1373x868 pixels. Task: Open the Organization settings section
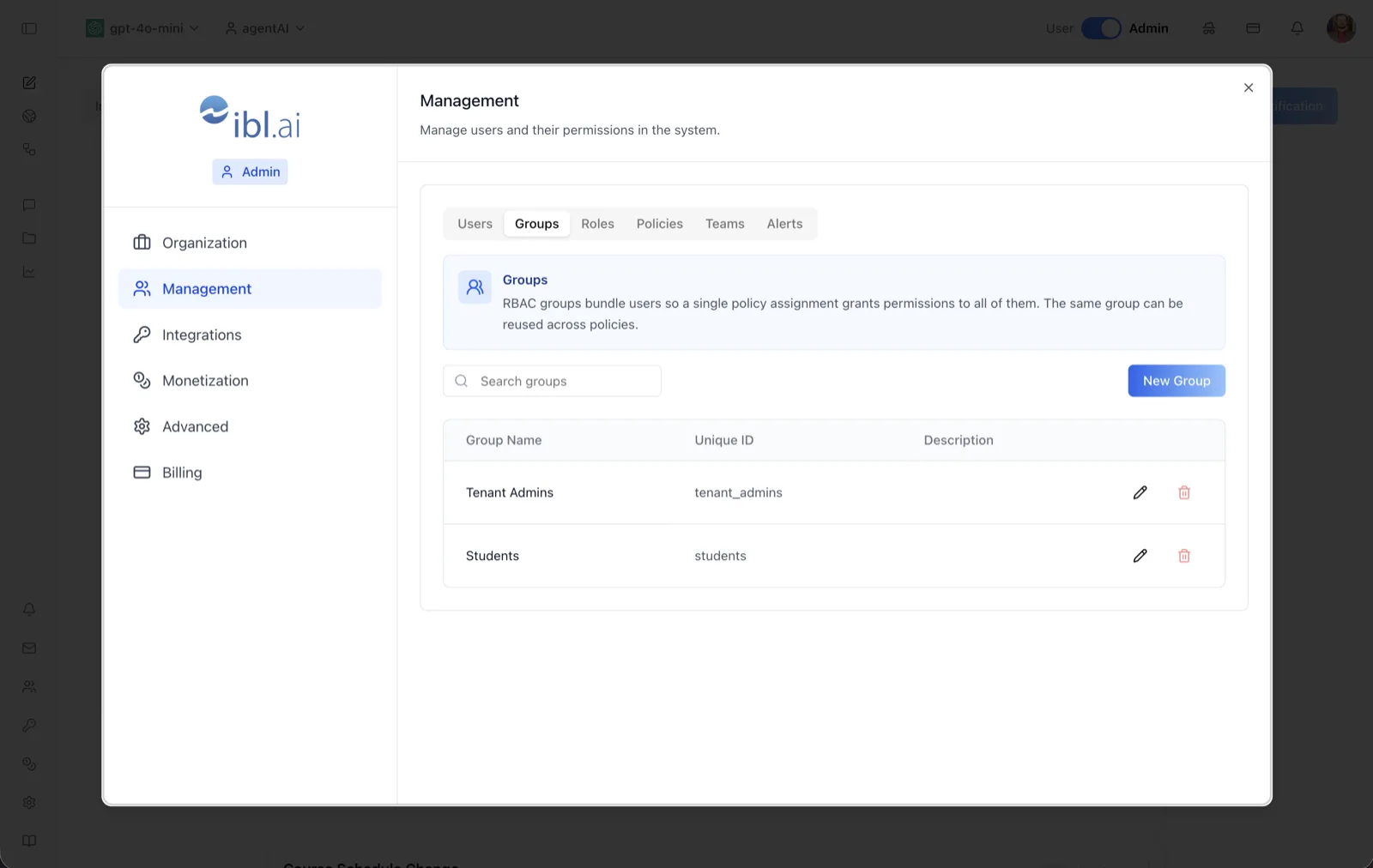[250, 243]
